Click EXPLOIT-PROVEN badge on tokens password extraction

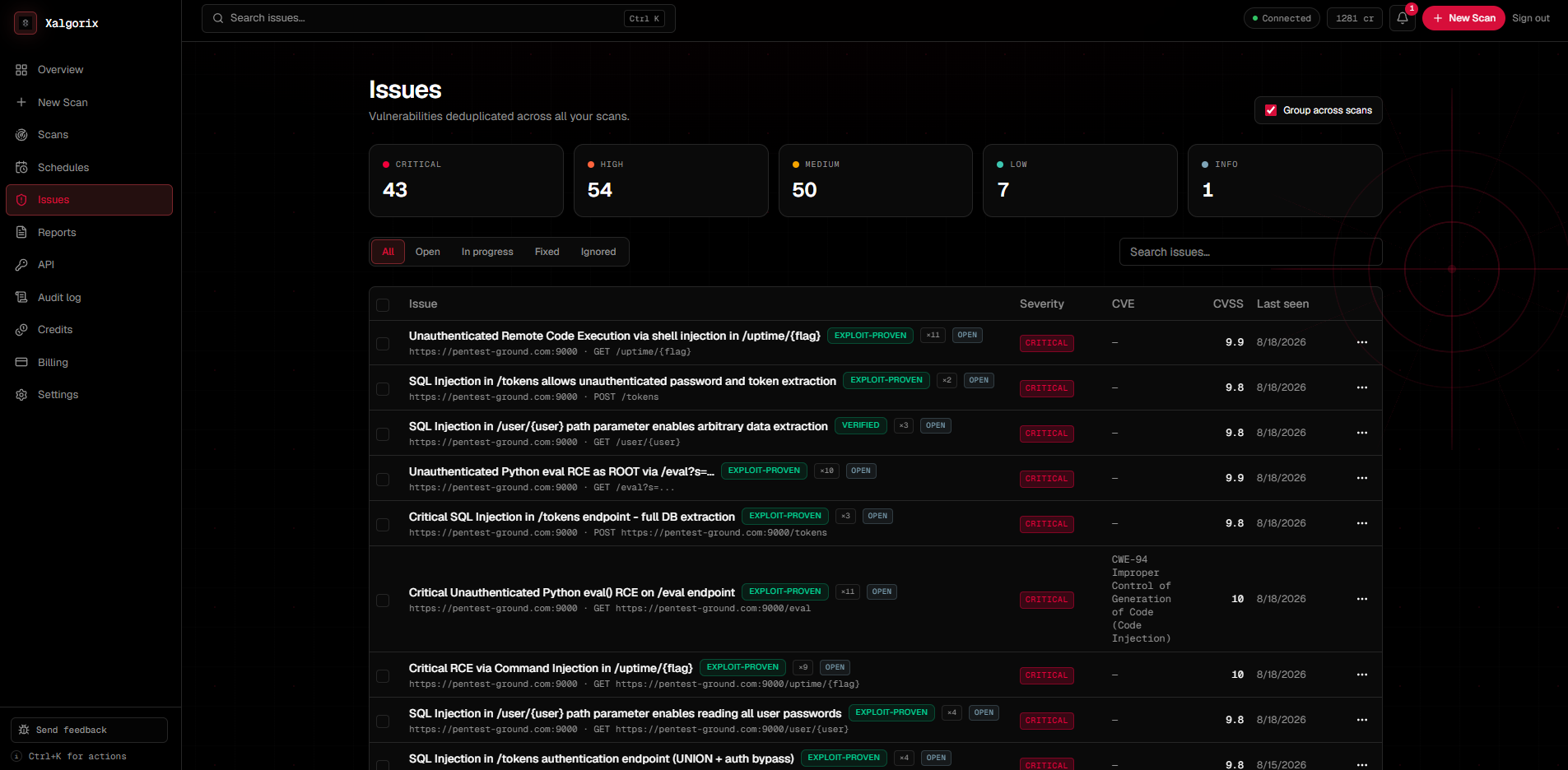click(x=886, y=380)
